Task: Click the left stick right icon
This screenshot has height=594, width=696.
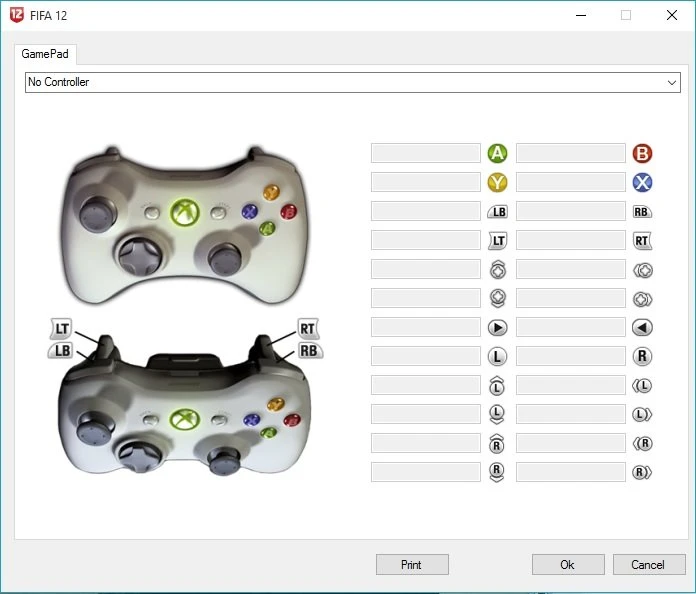Action: pos(642,415)
